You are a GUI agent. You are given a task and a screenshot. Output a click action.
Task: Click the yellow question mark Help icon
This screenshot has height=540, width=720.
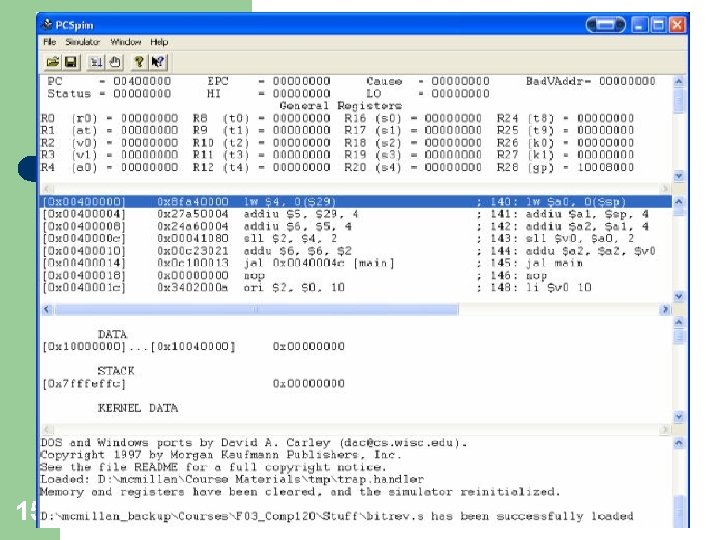pos(139,62)
